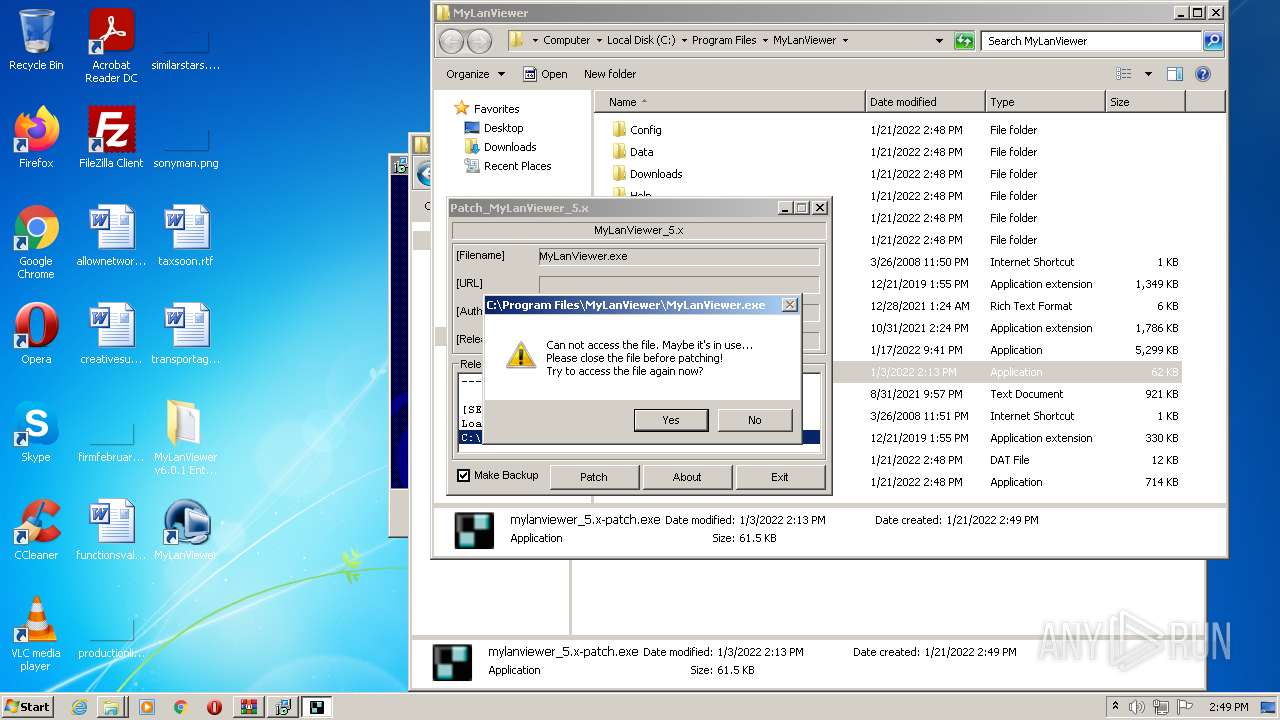Open Acrobat Reader DC desktop icon

click(111, 45)
